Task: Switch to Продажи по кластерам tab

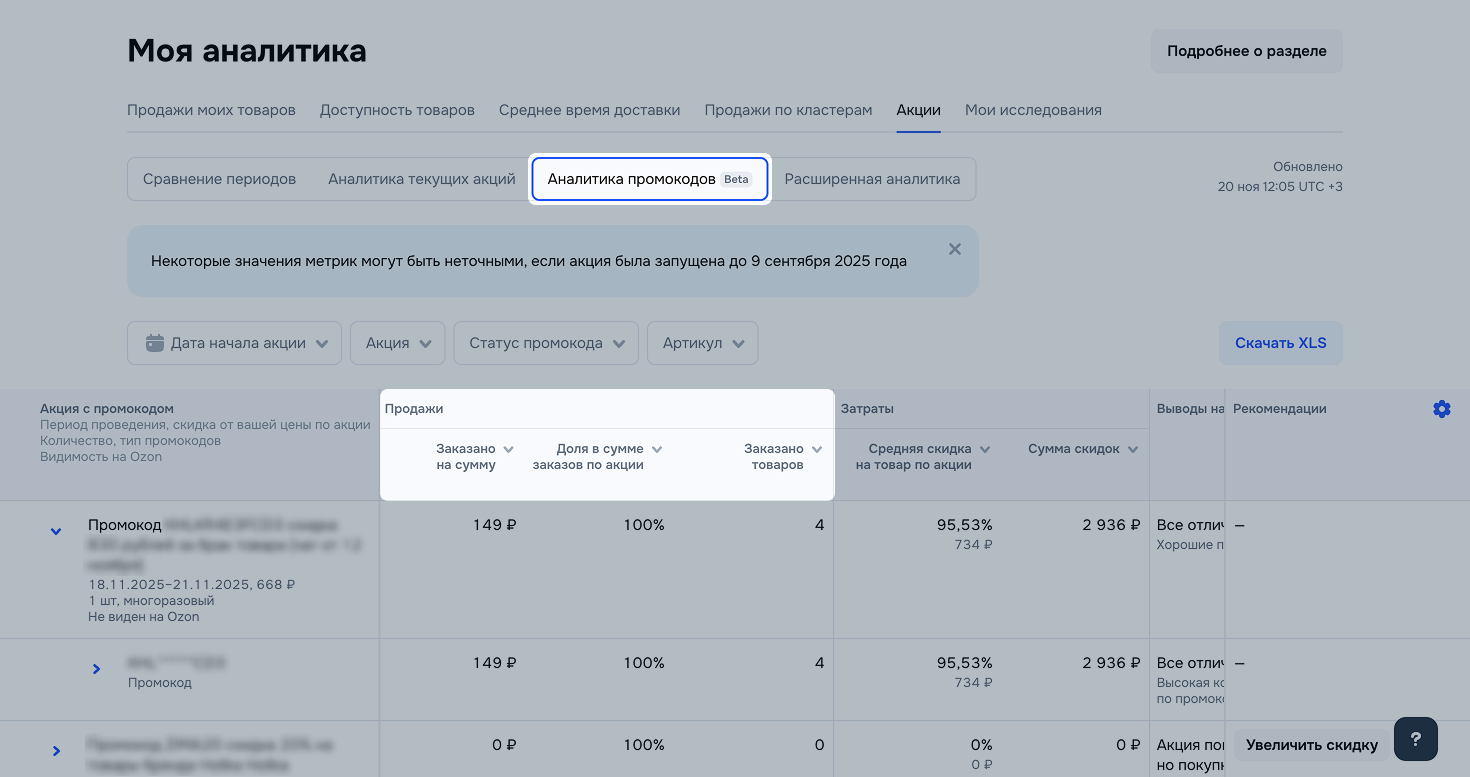Action: point(788,110)
